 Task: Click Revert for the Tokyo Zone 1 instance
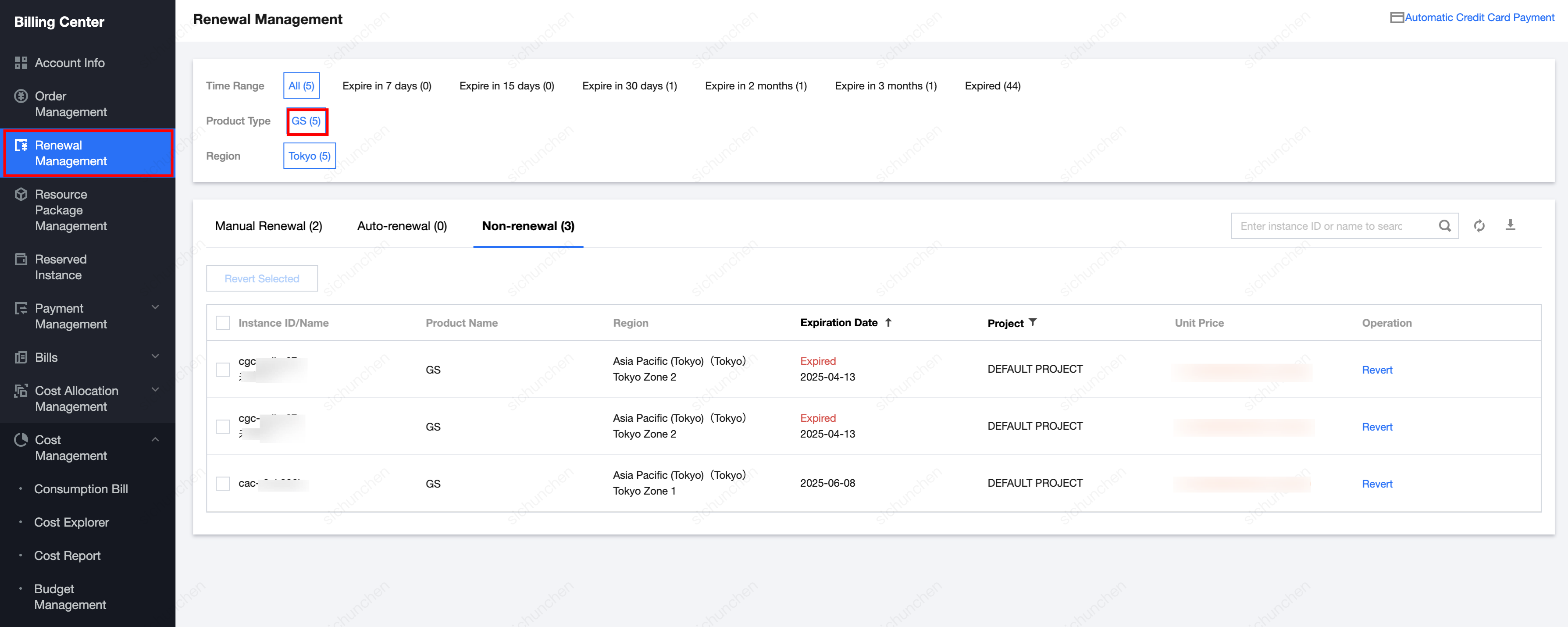point(1377,484)
